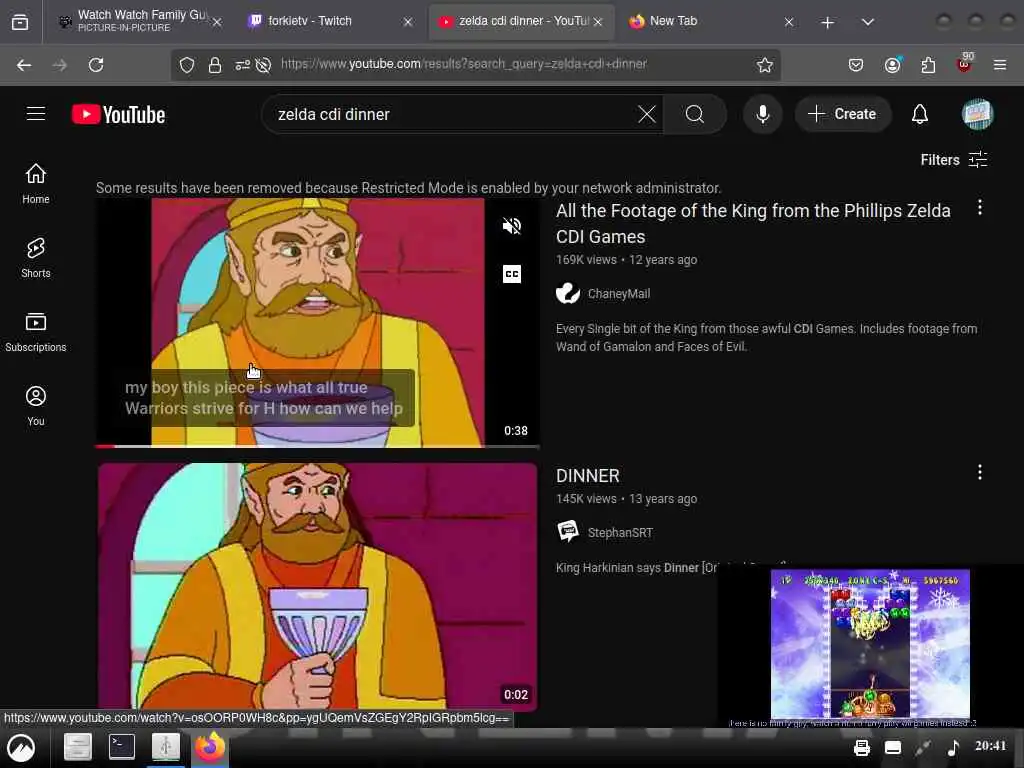Image resolution: width=1024 pixels, height=768 pixels.
Task: Go to Home in the sidebar
Action: [36, 184]
